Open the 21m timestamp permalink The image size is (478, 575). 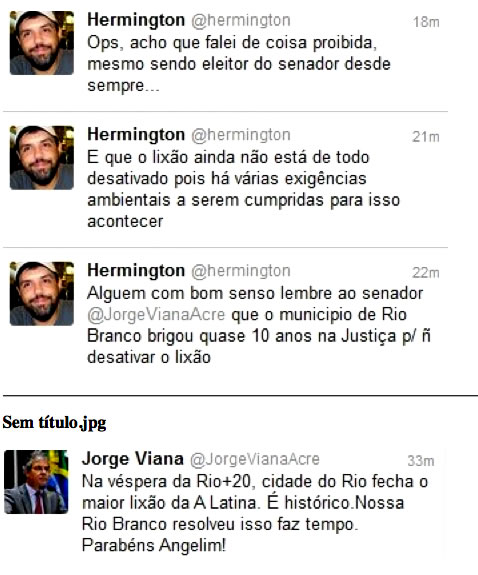[x=426, y=137]
